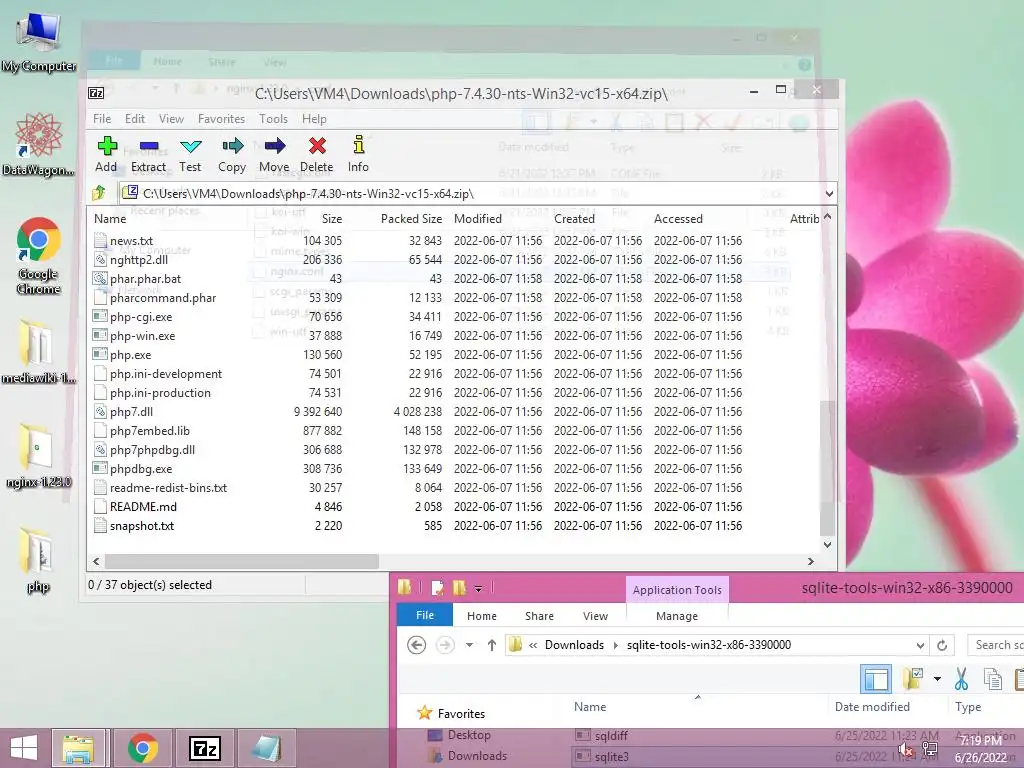The image size is (1024, 768).
Task: Sort by Modified column header
Action: 477,219
